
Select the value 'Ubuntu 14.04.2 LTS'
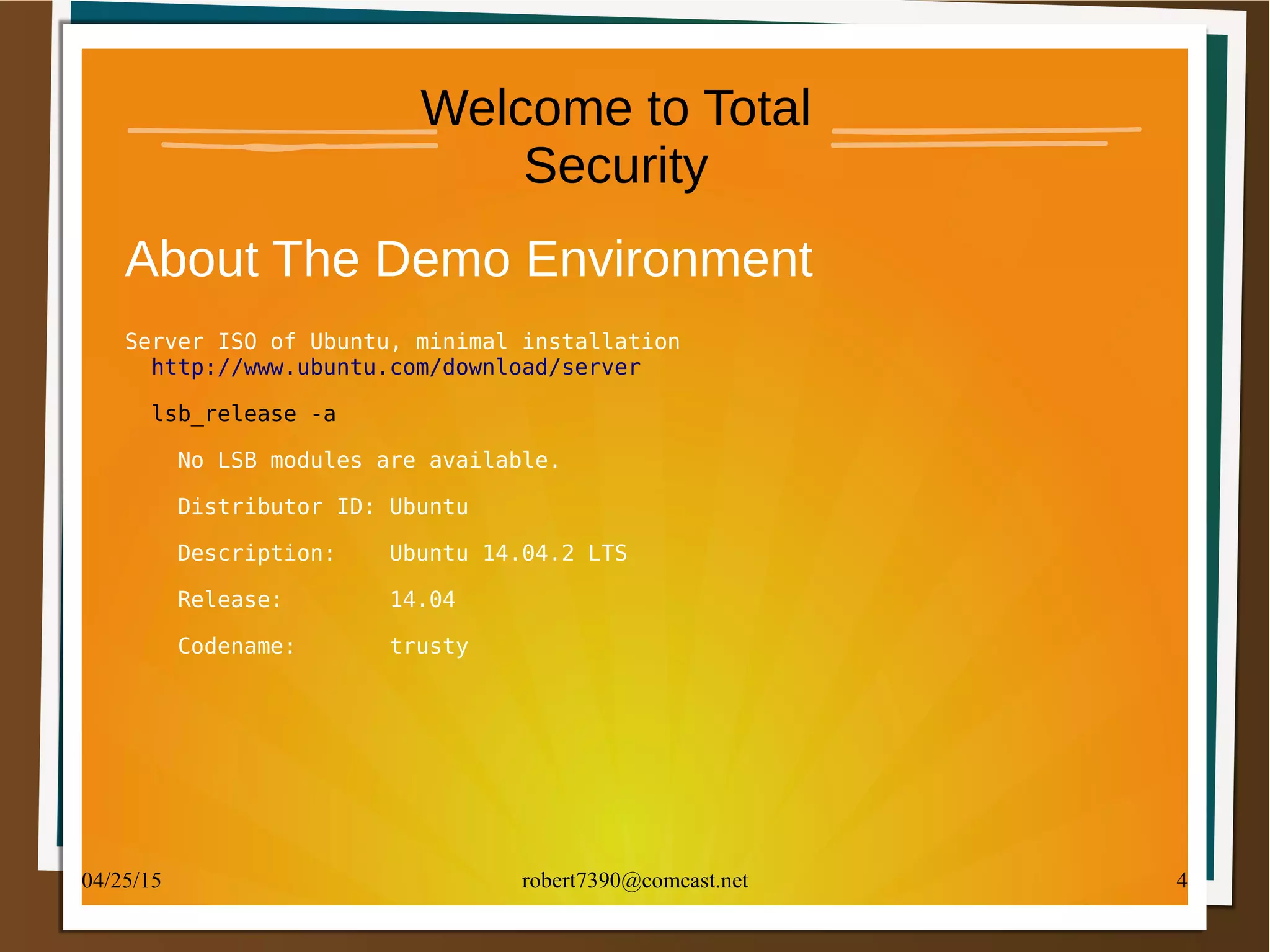pos(508,553)
